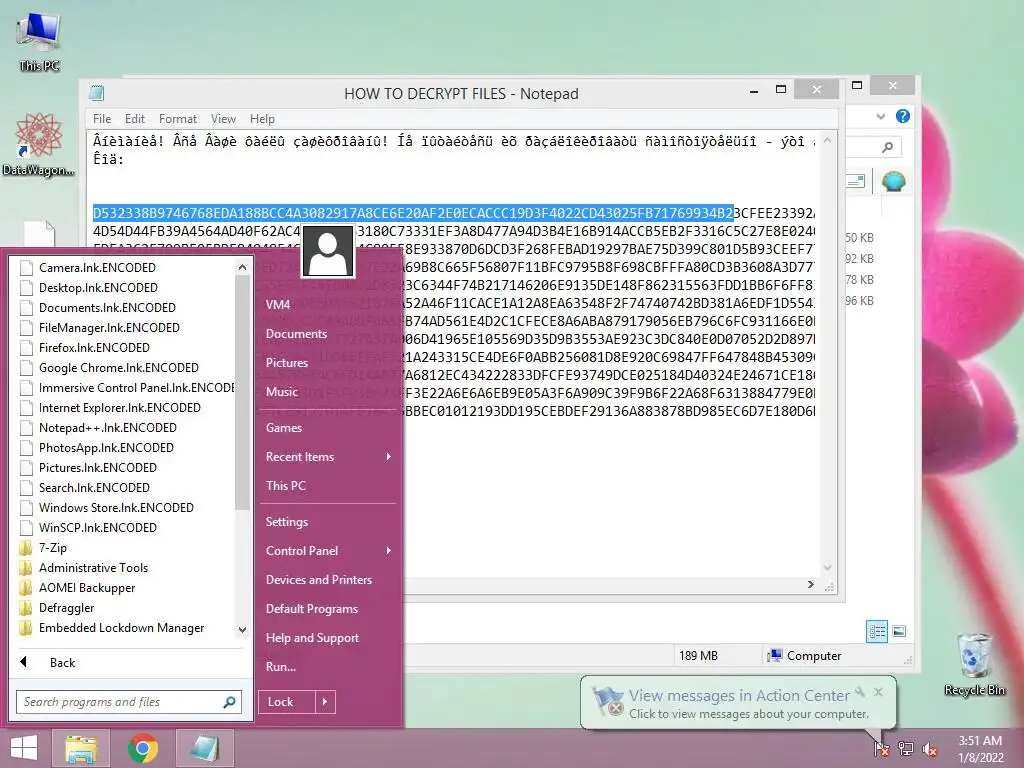
Task: Click Notepad horizontal scroll right arrow
Action: [x=810, y=584]
